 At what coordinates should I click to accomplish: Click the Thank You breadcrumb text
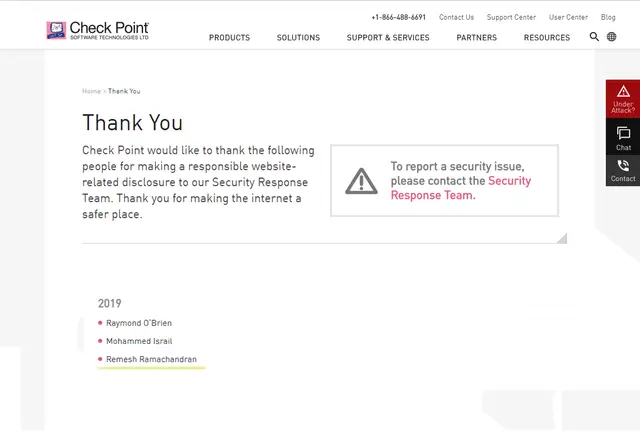click(124, 91)
